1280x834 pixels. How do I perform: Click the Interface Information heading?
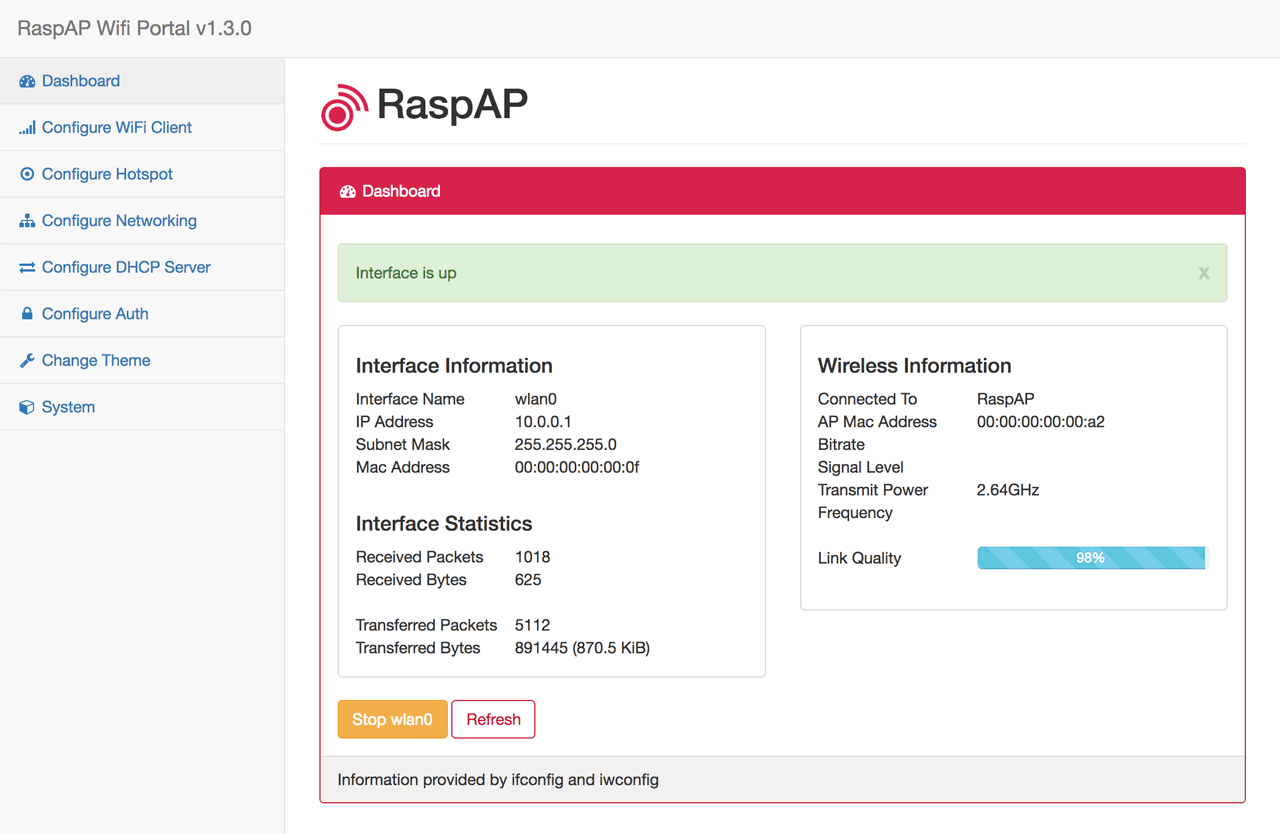454,366
